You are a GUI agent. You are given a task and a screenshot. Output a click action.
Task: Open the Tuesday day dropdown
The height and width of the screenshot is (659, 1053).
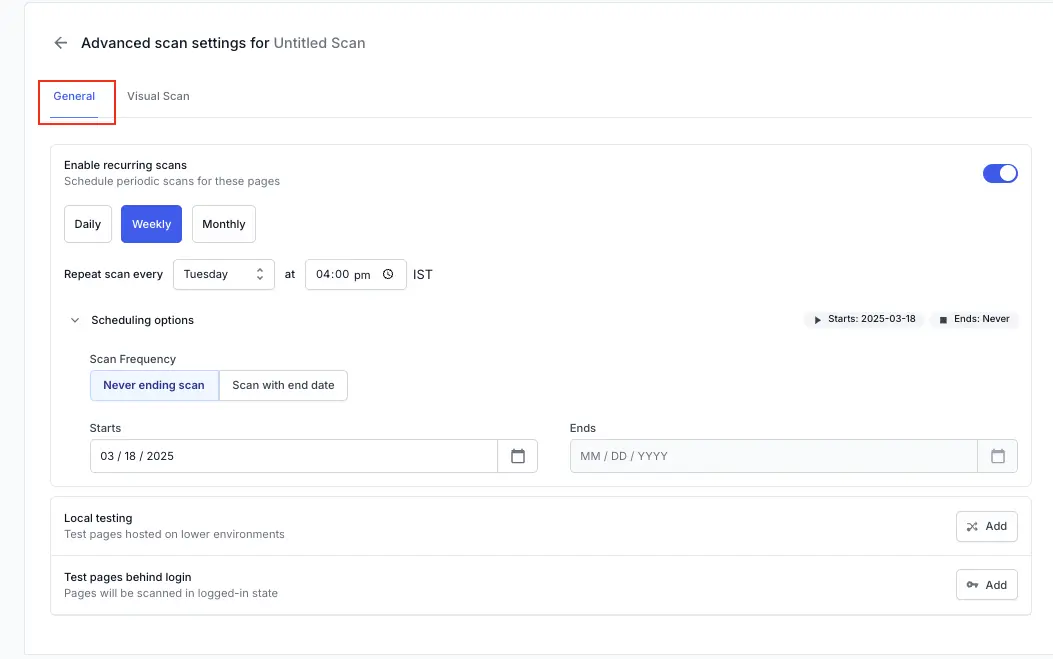[223, 274]
